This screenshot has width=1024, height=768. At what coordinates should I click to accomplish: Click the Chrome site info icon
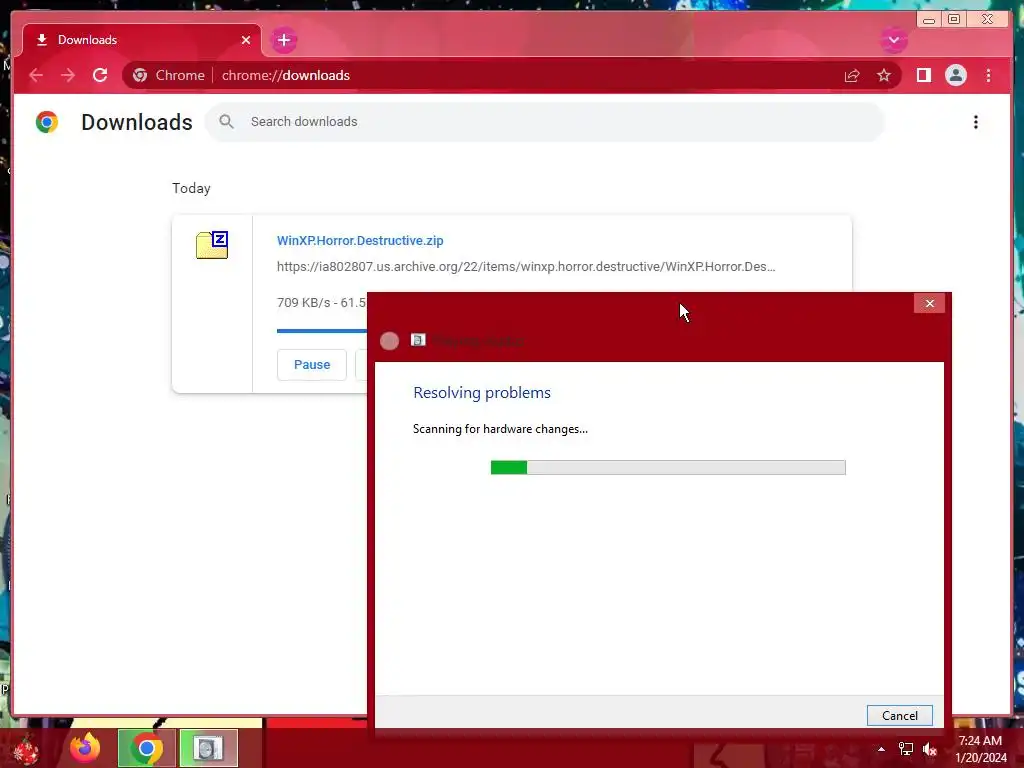point(140,75)
